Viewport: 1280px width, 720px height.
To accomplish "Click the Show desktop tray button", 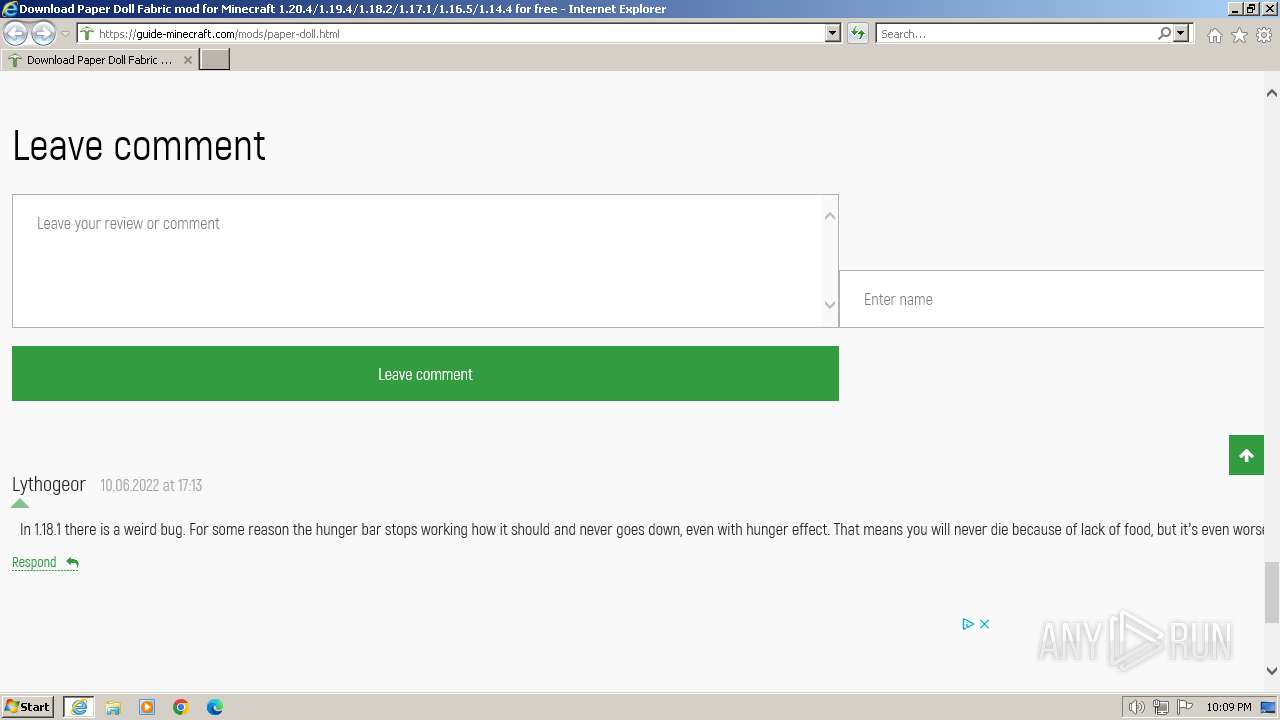I will pos(1268,707).
